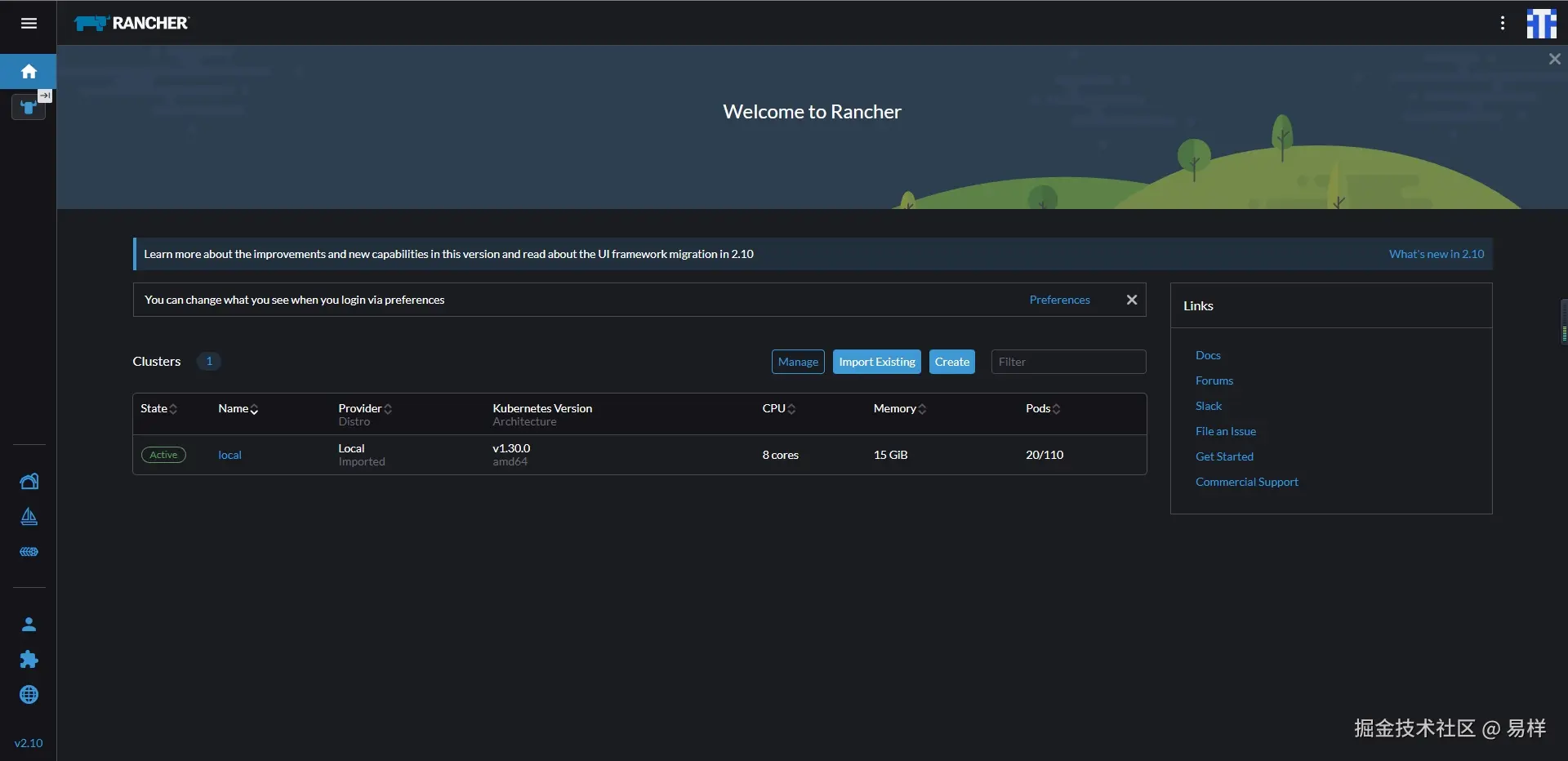Viewport: 1568px width, 761px height.
Task: Open the What's new in 2.10 link
Action: click(1437, 254)
